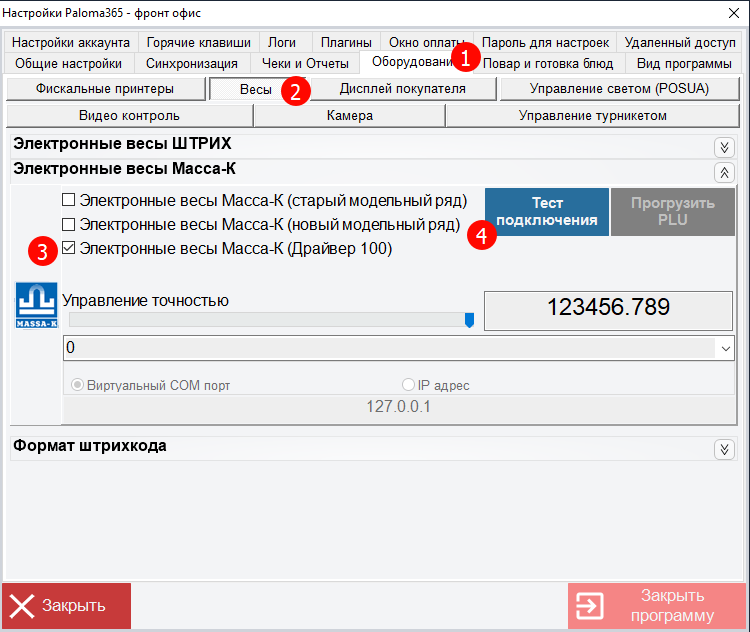The width and height of the screenshot is (750, 632).
Task: Select IP адрес radio button
Action: pos(408,385)
